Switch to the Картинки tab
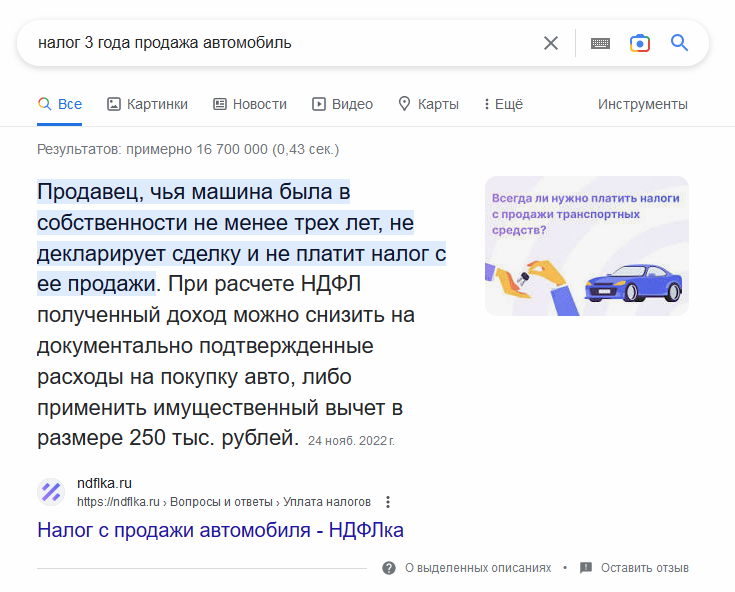Viewport: 735px width, 592px height. pos(147,104)
